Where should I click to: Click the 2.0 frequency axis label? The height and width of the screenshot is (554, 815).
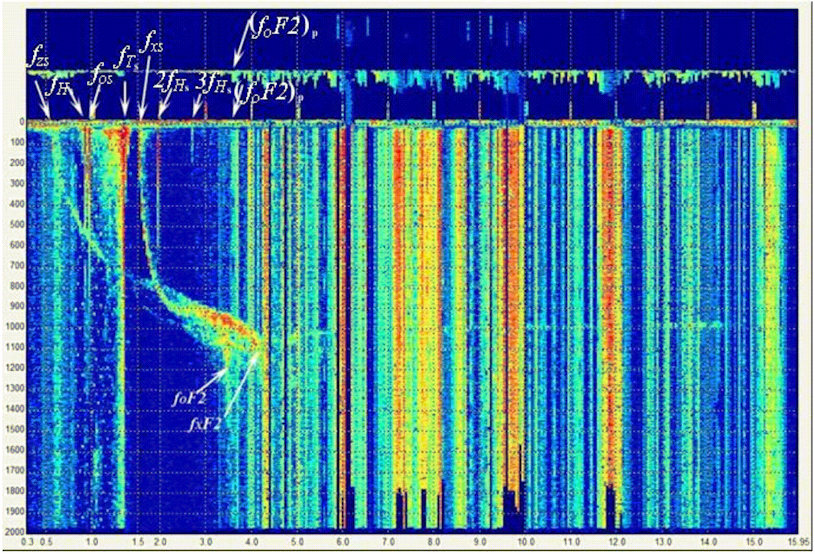[x=160, y=541]
